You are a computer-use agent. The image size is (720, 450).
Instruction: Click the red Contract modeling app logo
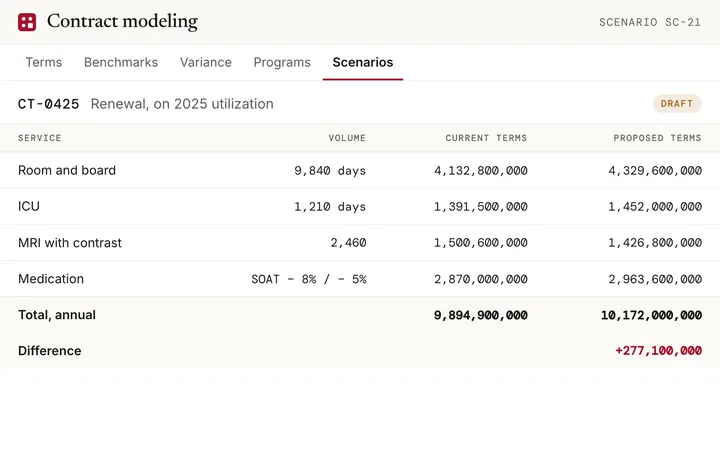tap(27, 22)
